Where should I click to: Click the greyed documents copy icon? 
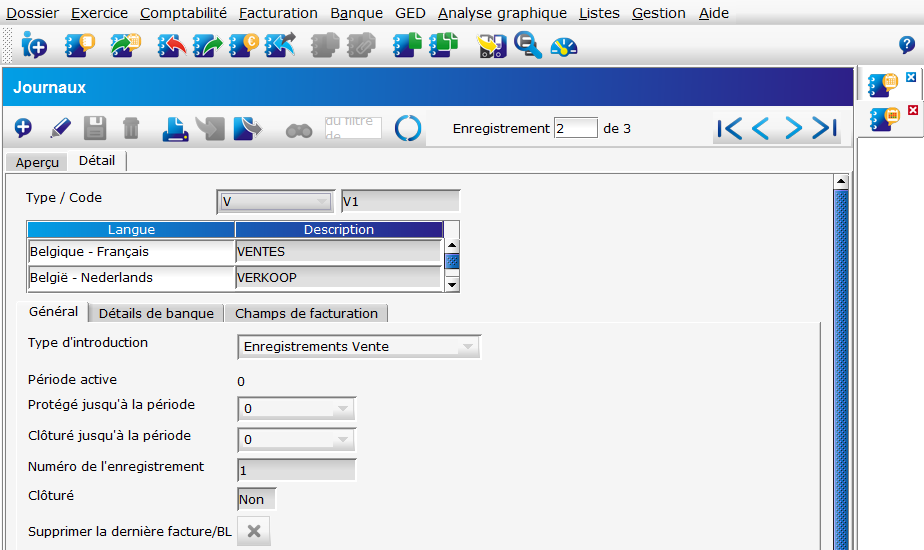pos(325,45)
